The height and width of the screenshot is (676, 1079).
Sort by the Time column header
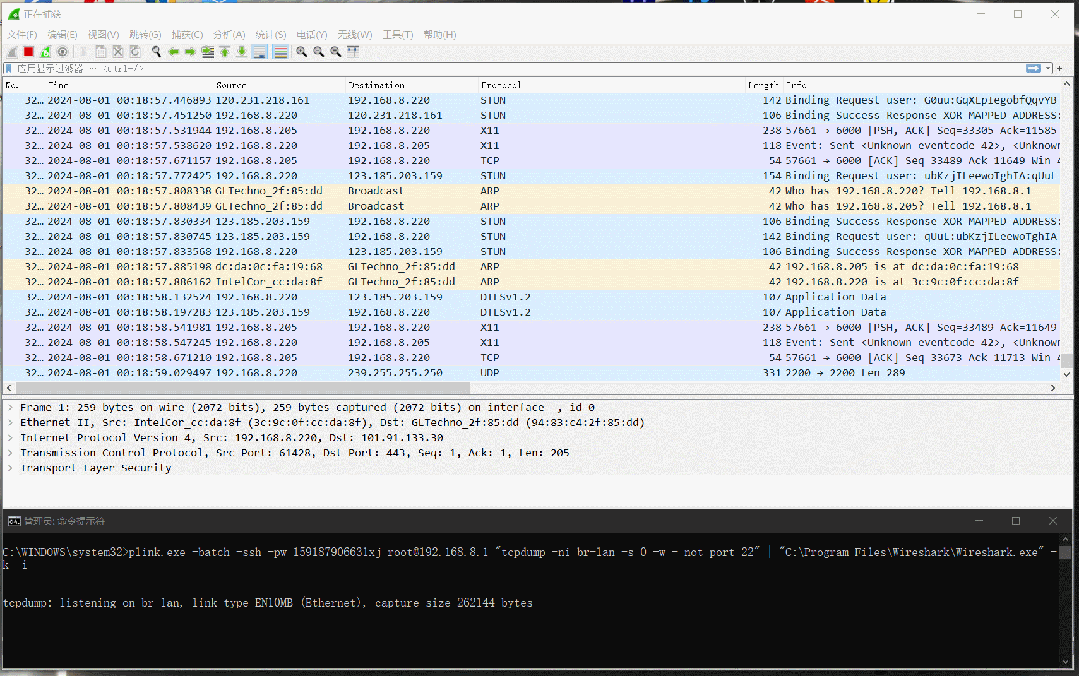129,85
